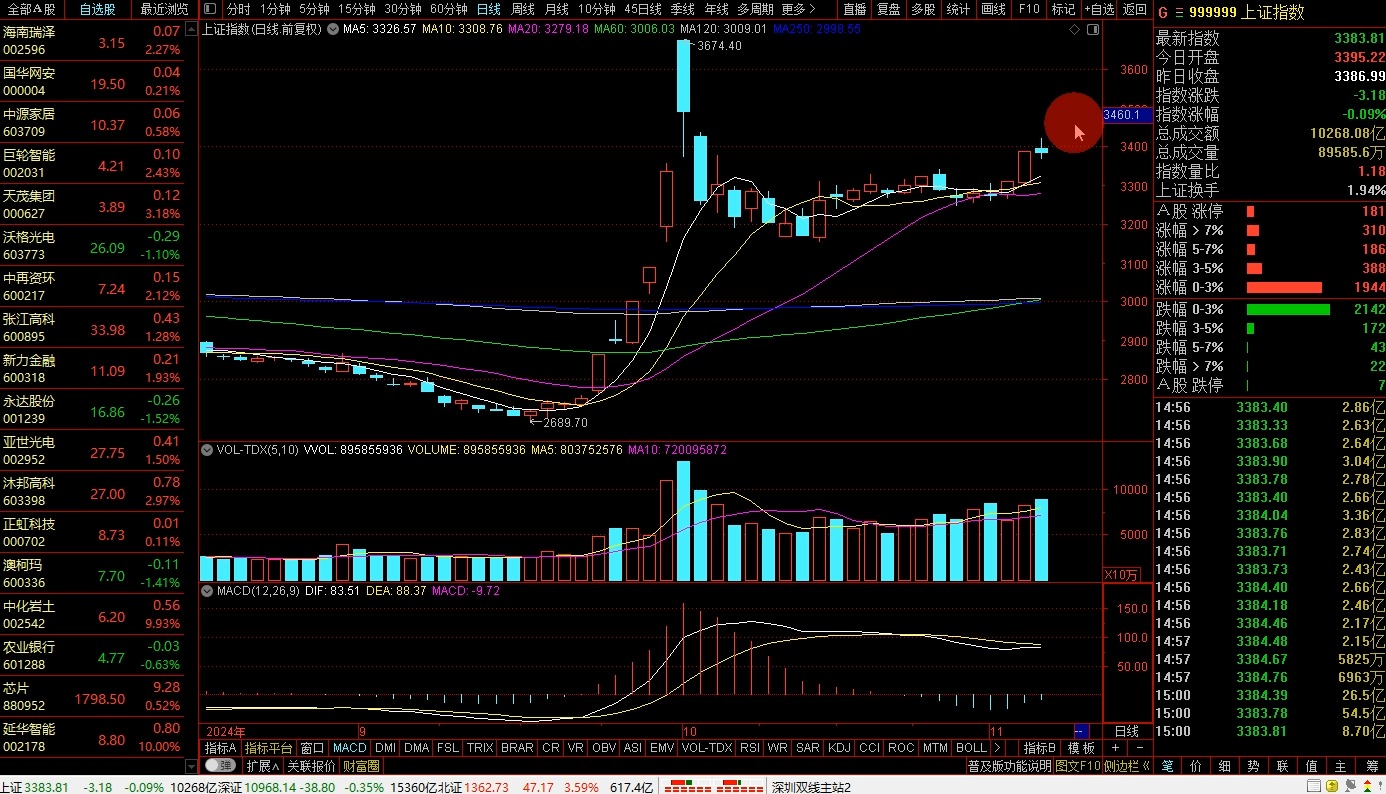Click the side panel toggle icon near diamond
This screenshot has width=1386, height=794.
(x=1092, y=29)
